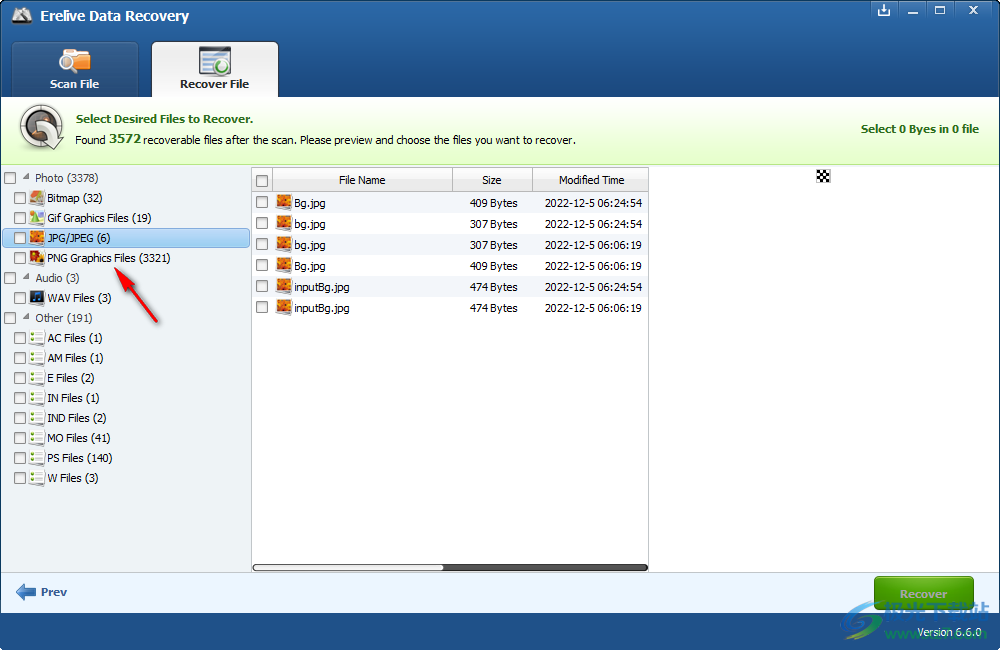Click the E Files list icon
The height and width of the screenshot is (650, 1000).
(x=37, y=378)
